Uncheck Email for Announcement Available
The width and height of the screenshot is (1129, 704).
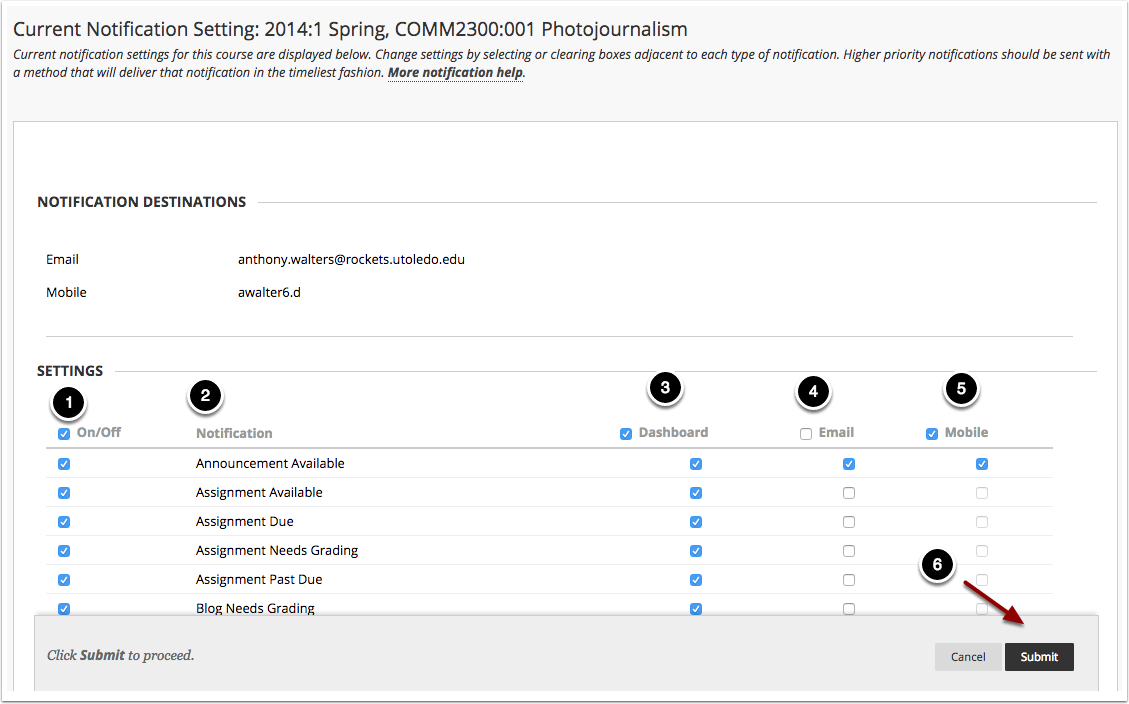click(849, 464)
